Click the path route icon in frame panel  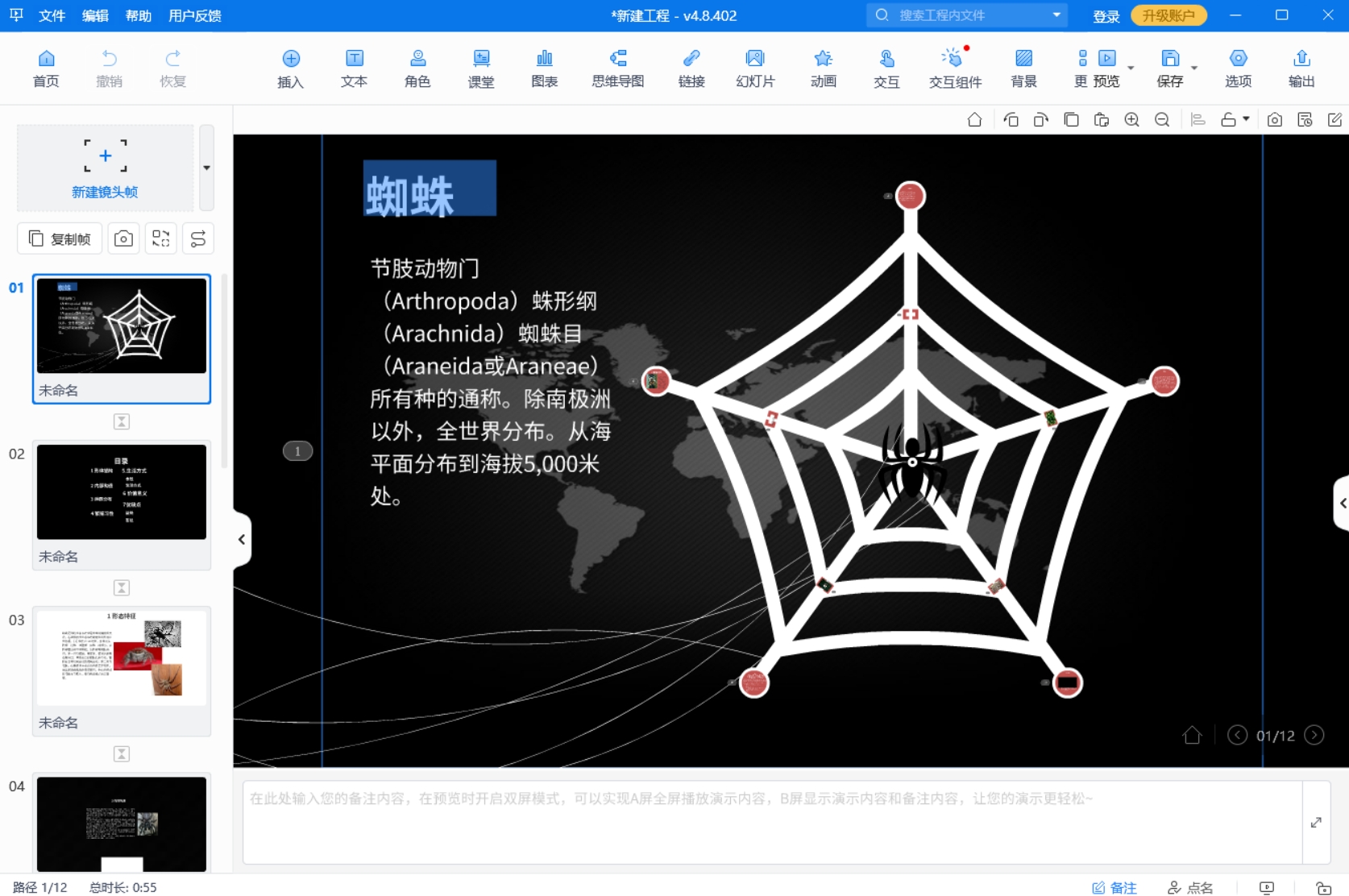(198, 239)
